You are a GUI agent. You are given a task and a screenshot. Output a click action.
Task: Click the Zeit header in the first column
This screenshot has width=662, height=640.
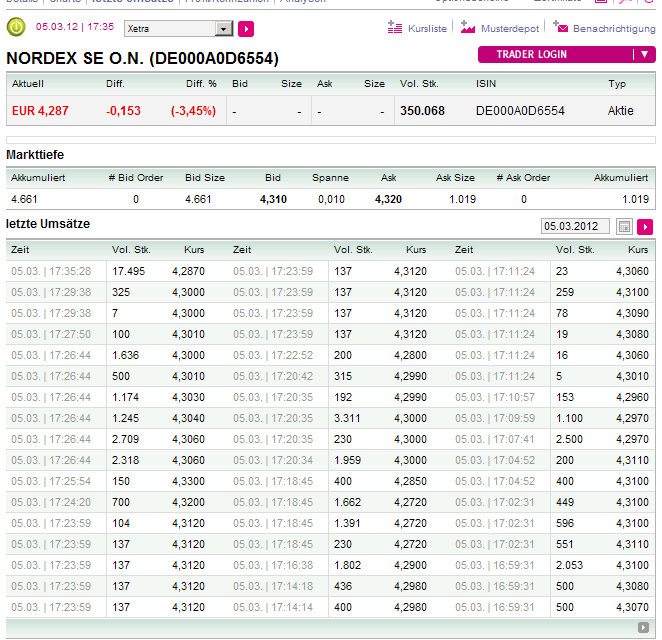coord(21,249)
